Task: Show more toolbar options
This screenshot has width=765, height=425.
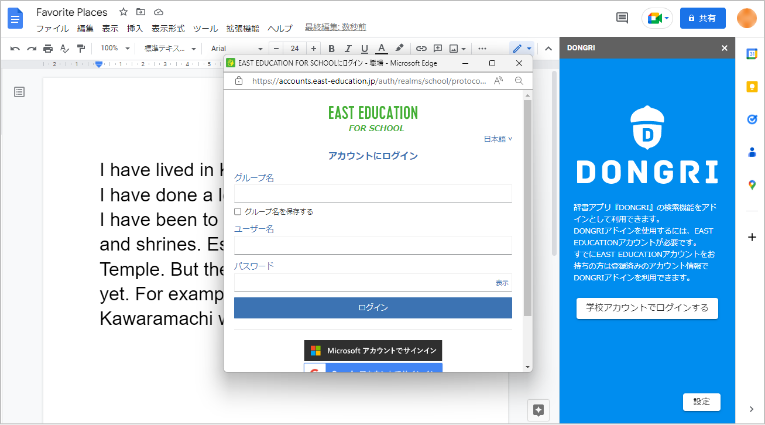Action: pyautogui.click(x=482, y=48)
